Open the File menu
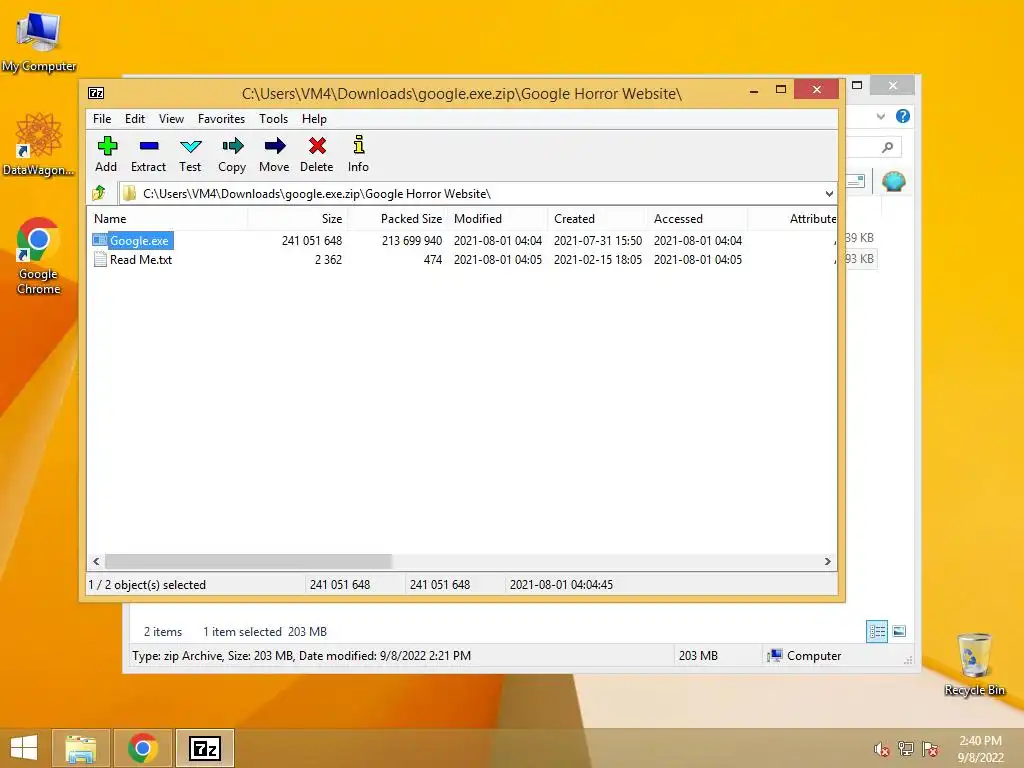Screen dimensions: 1024x768 (102, 119)
